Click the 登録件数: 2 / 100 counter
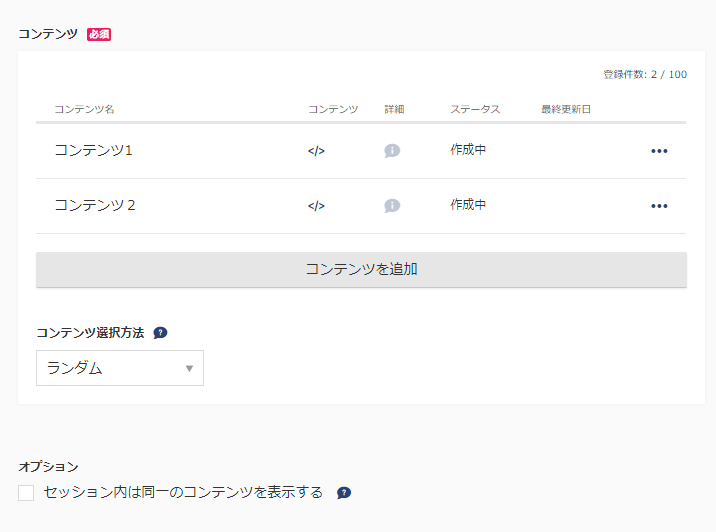This screenshot has width=716, height=532. click(645, 74)
